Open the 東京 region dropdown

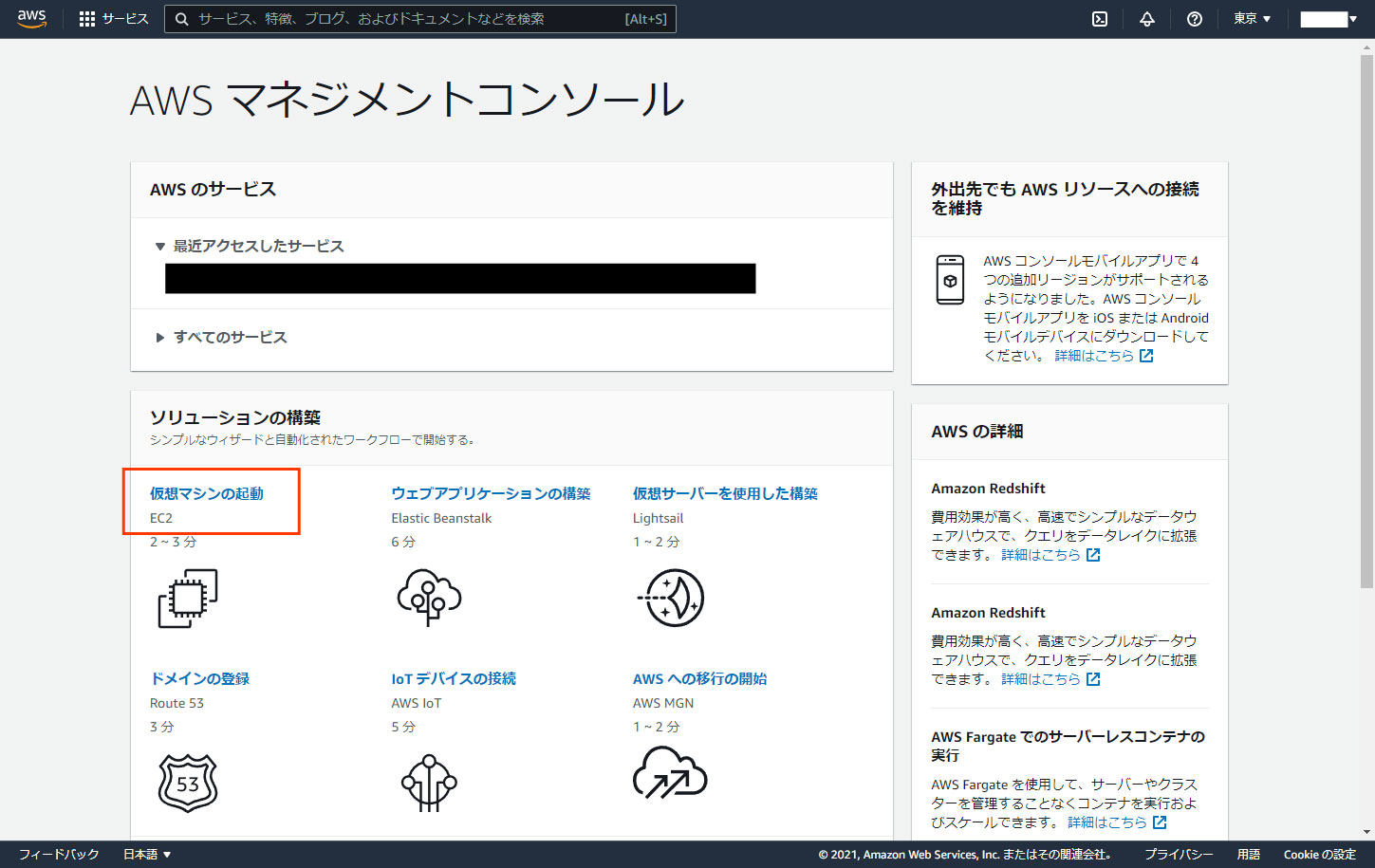pos(1252,19)
